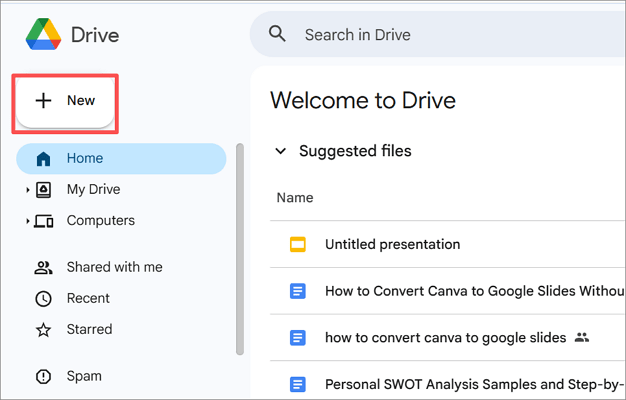Open how to convert canva to google slides
This screenshot has width=626, height=400.
[446, 338]
